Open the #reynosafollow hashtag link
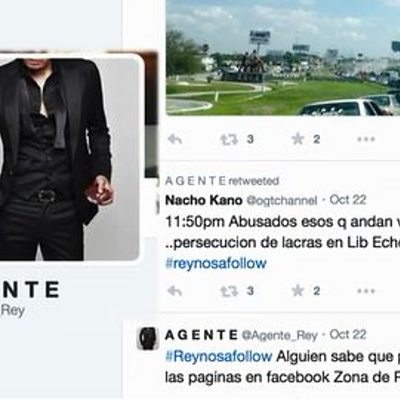This screenshot has width=400, height=400. 216,263
